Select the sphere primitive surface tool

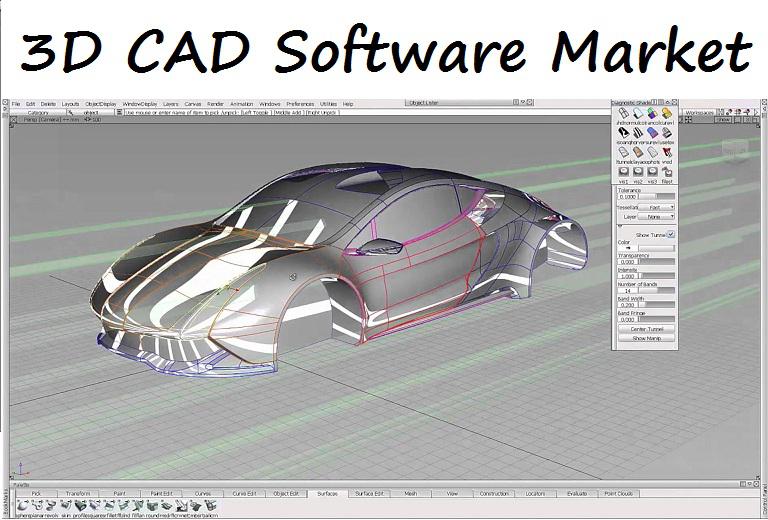coord(23,505)
